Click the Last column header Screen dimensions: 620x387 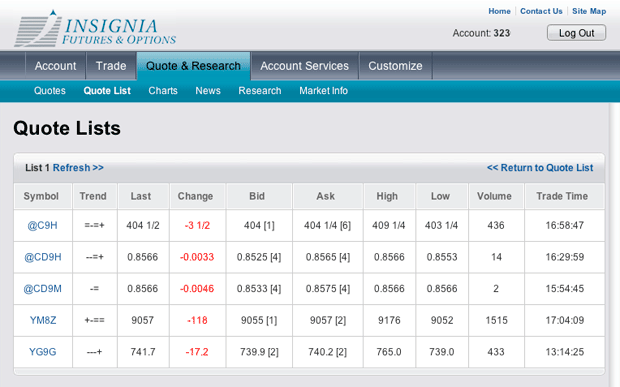click(143, 196)
